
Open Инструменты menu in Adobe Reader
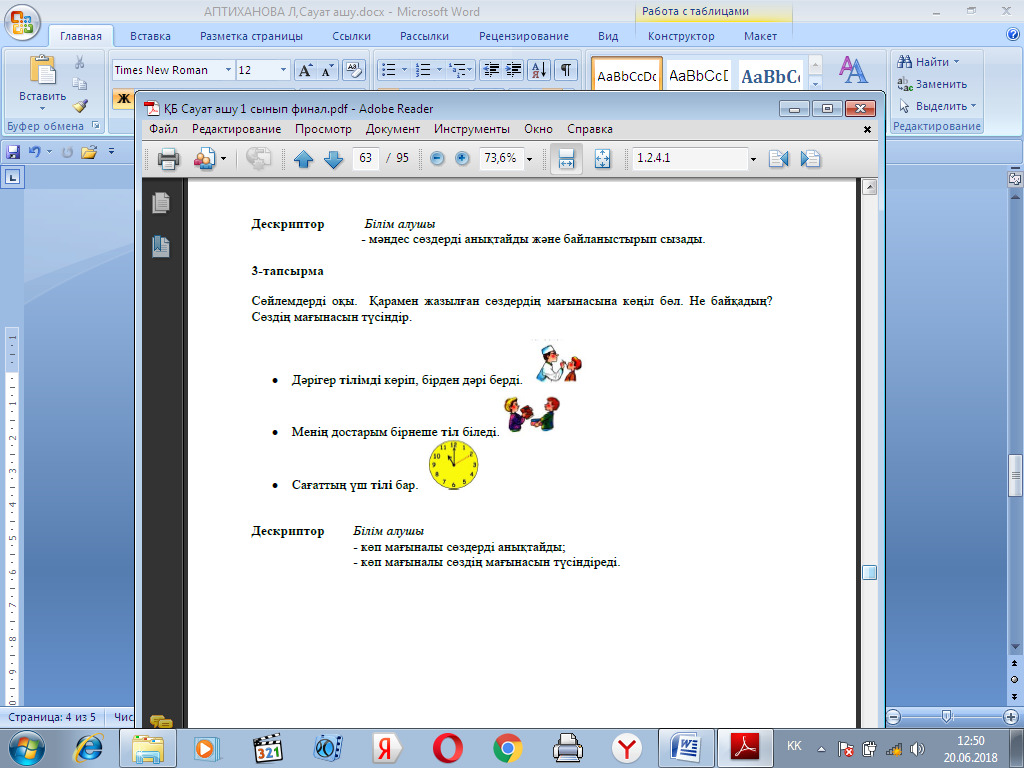472,129
